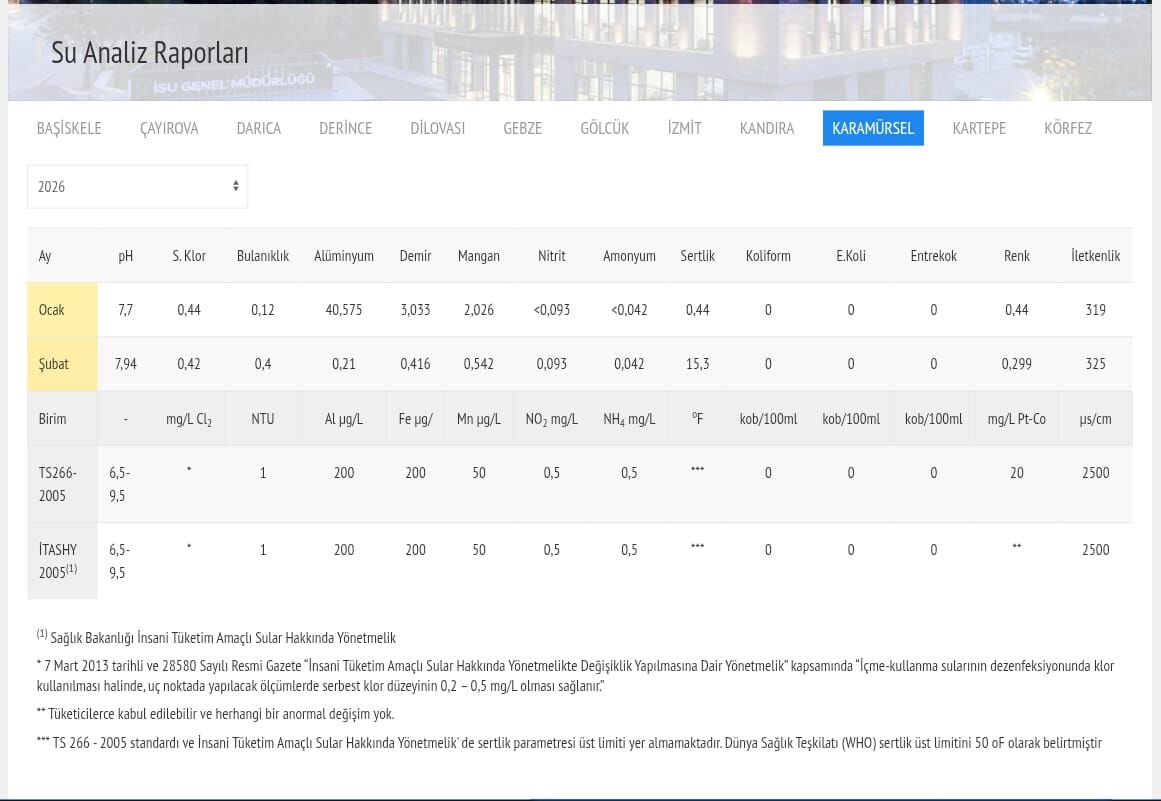Viewport: 1161px width, 801px height.
Task: Open the DARICA tab
Action: (x=258, y=128)
